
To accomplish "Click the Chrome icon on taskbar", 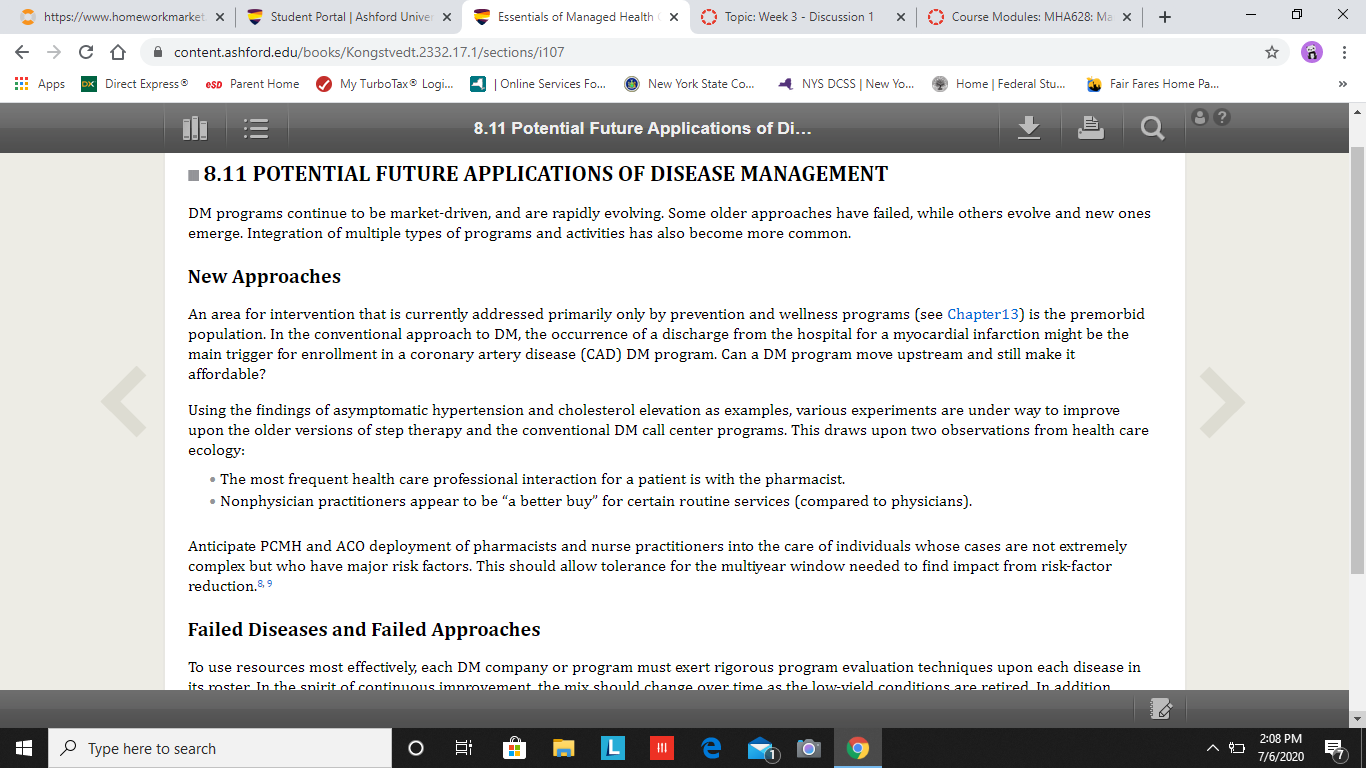I will (x=858, y=748).
